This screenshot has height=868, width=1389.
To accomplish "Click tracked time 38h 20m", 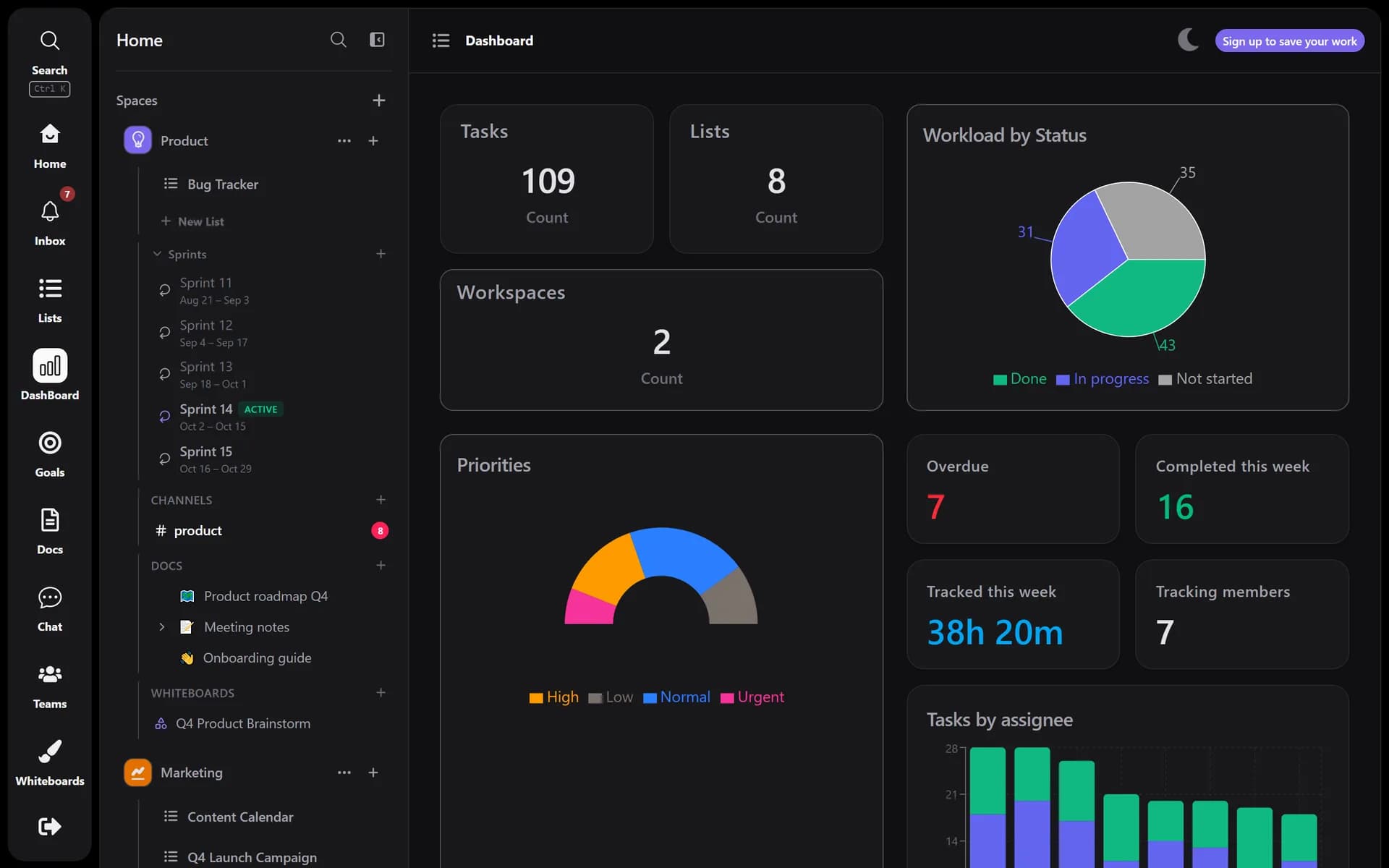I will click(995, 632).
